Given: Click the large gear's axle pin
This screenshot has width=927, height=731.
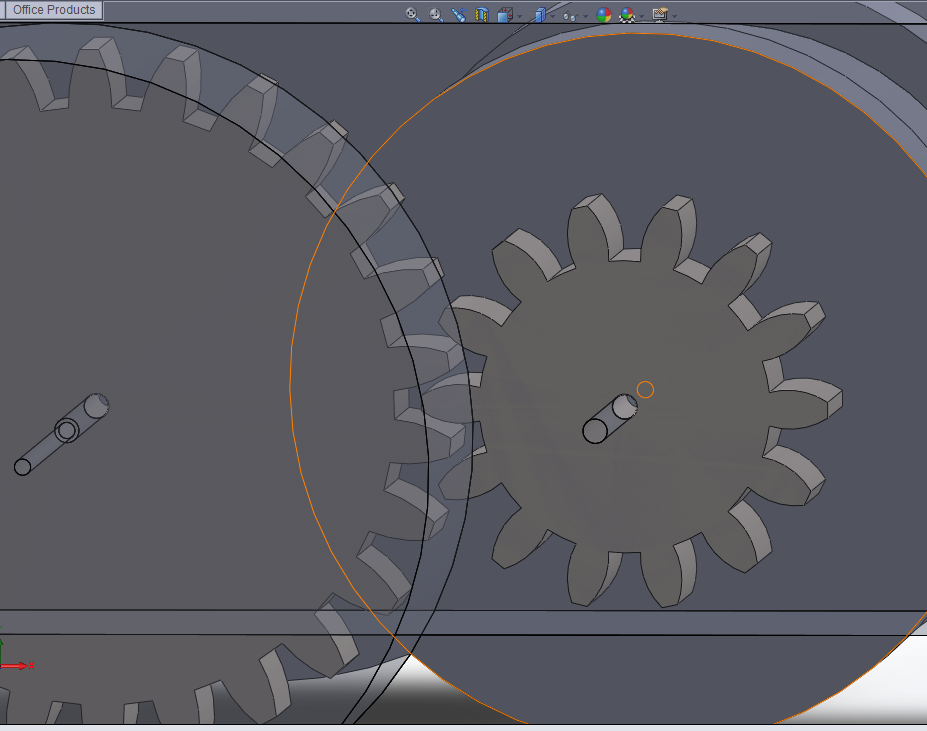Looking at the screenshot, I should click(61, 434).
